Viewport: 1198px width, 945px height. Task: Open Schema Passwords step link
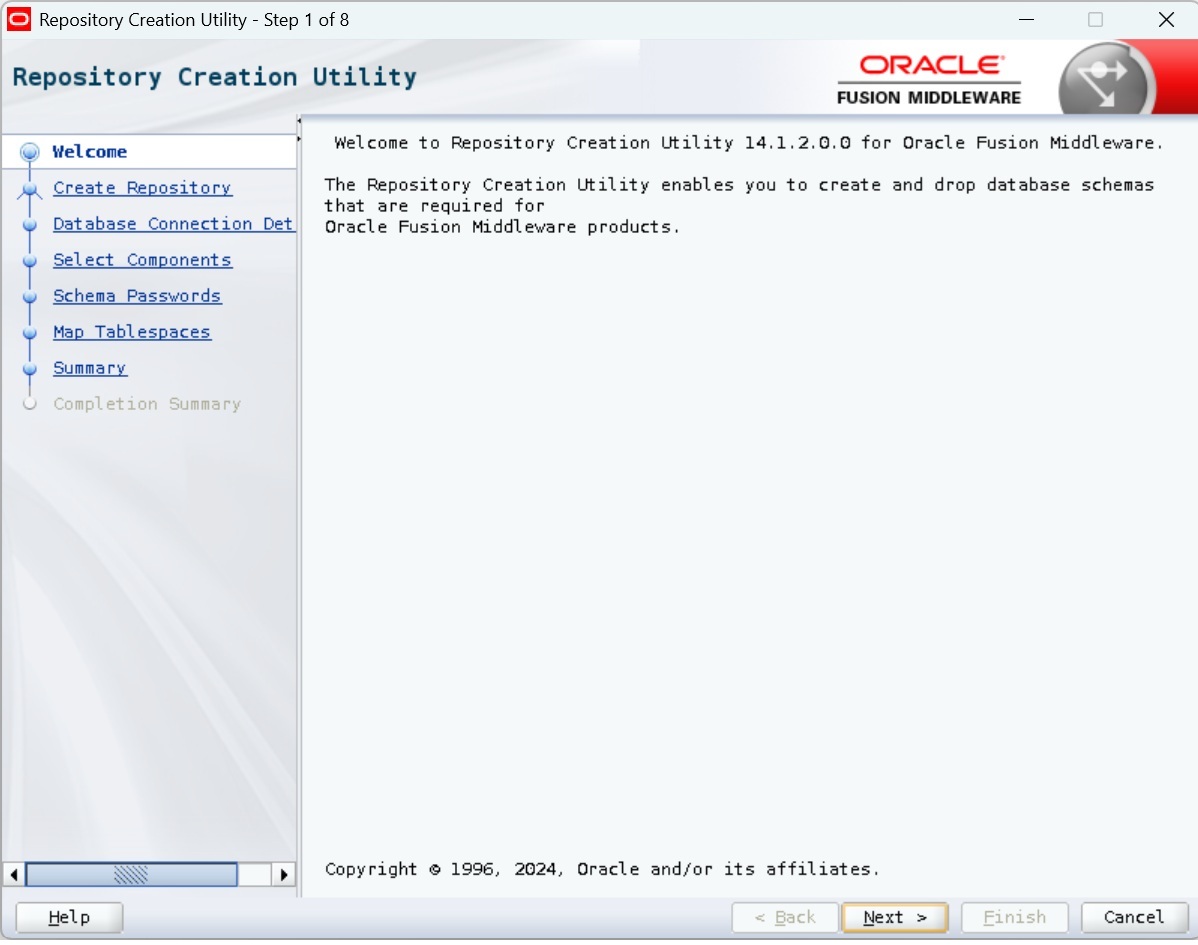tap(138, 296)
